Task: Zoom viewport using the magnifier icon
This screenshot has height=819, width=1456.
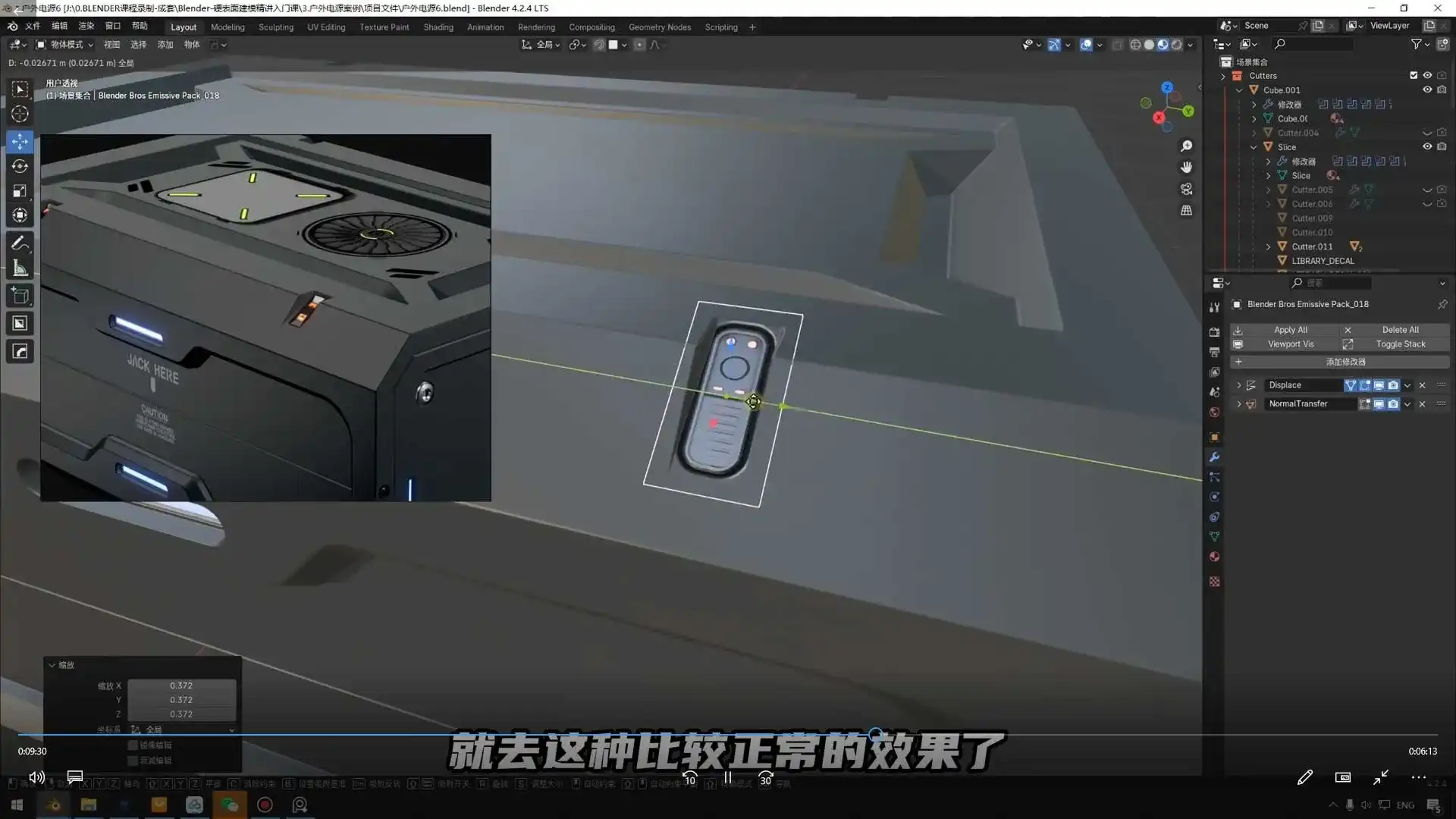Action: (1187, 146)
